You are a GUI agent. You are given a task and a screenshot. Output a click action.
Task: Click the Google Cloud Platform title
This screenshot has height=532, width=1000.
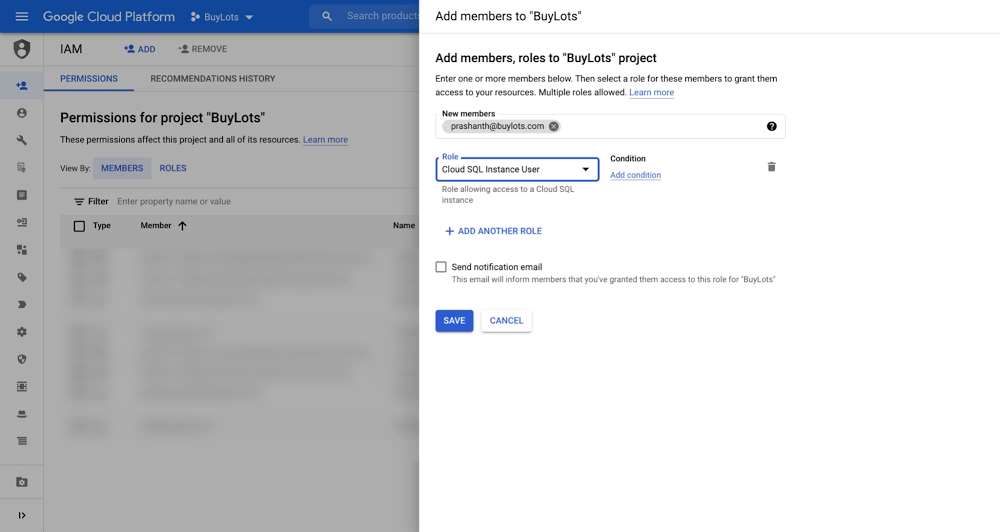point(109,17)
